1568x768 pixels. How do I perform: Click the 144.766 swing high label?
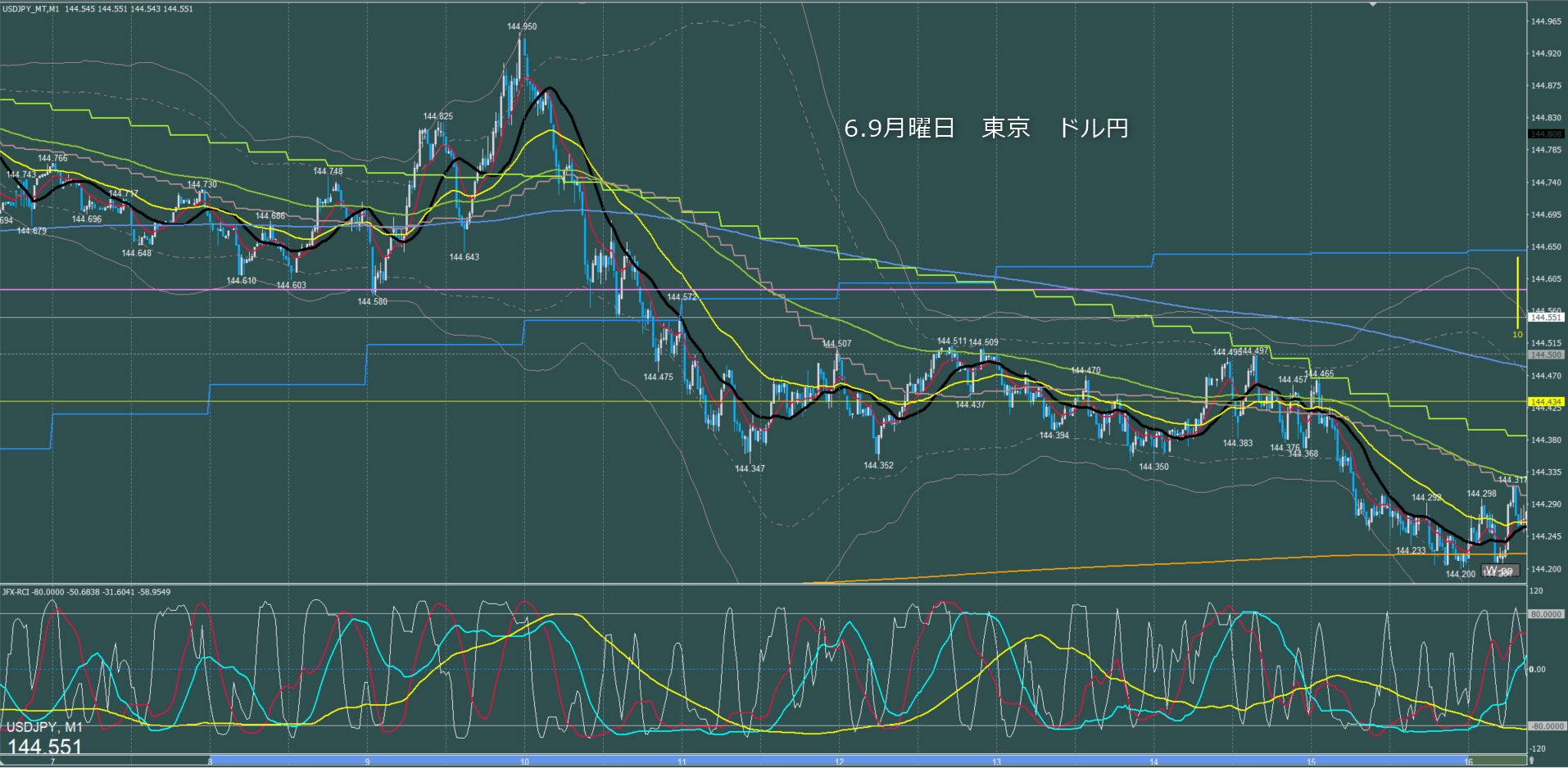[x=52, y=158]
